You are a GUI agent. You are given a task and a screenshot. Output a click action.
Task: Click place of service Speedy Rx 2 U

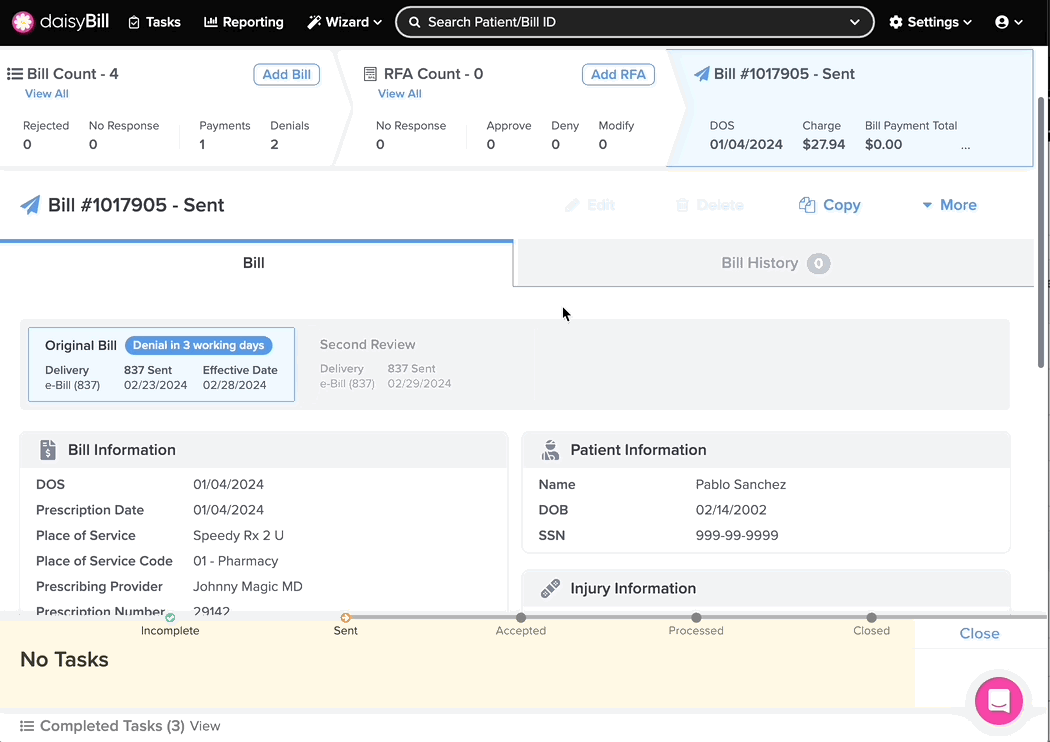coord(238,536)
